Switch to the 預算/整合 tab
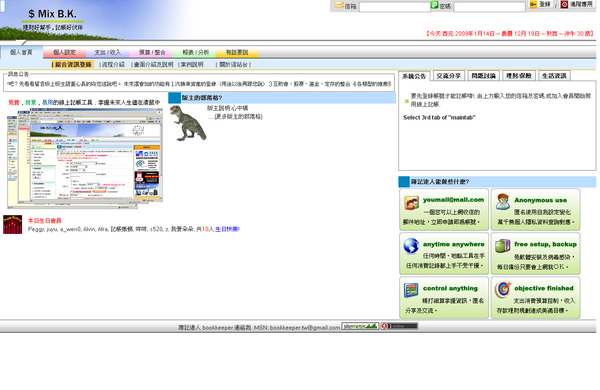Image resolution: width=600 pixels, height=390 pixels. point(152,52)
